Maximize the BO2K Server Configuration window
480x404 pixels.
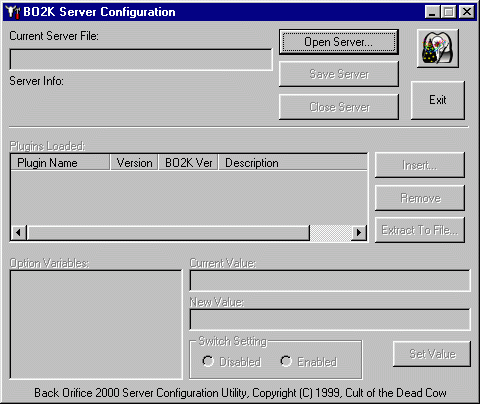(448, 12)
